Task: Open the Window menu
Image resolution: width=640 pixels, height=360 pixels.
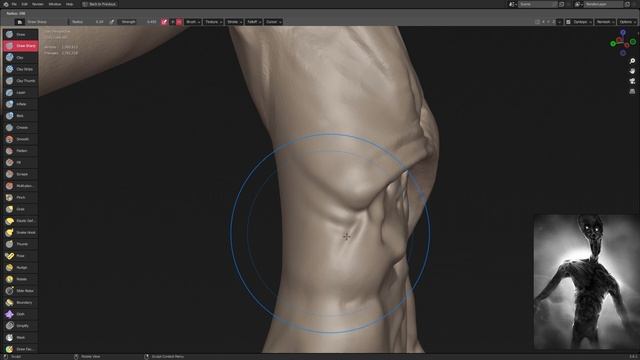Action: point(55,4)
